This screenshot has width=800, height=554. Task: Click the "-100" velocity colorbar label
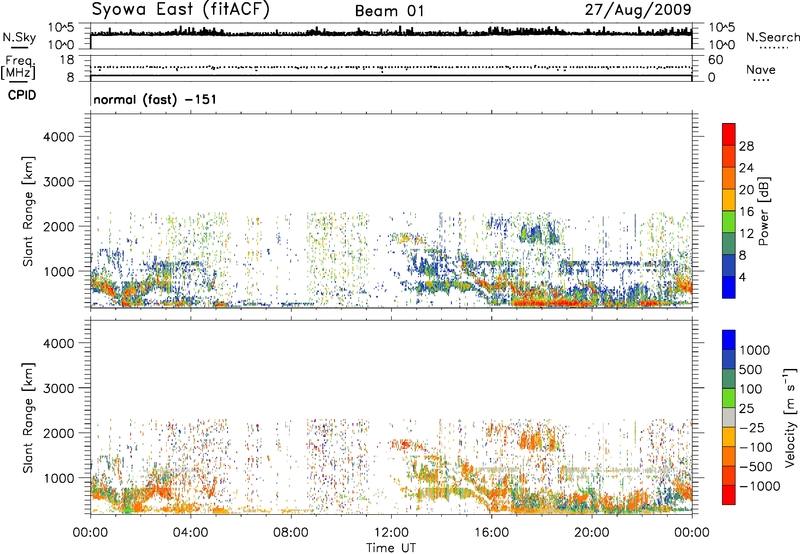pos(756,447)
